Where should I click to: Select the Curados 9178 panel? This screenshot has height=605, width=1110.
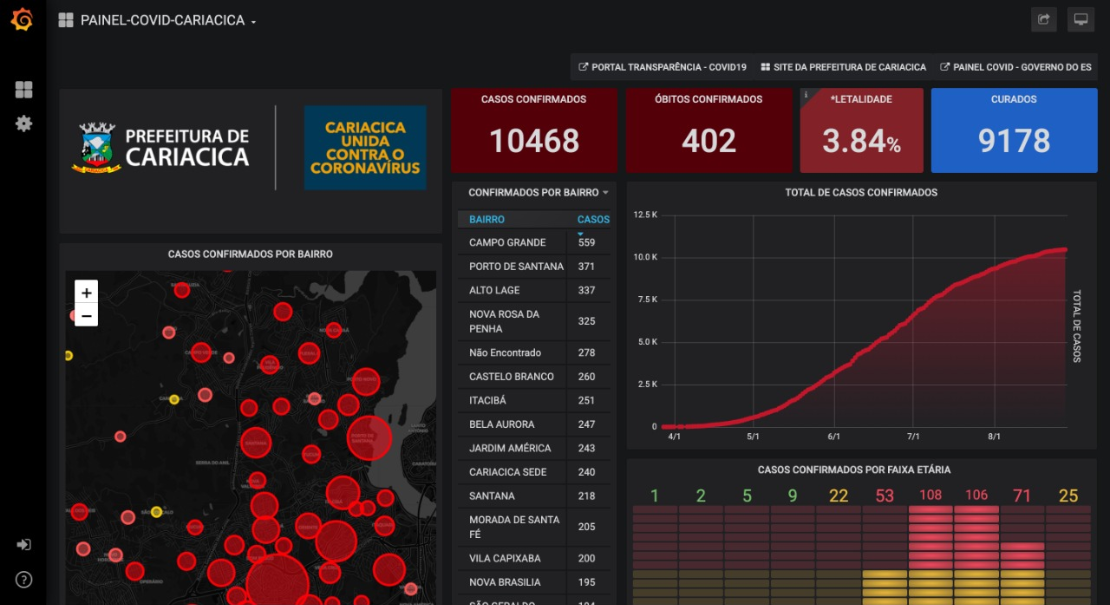coord(1014,130)
